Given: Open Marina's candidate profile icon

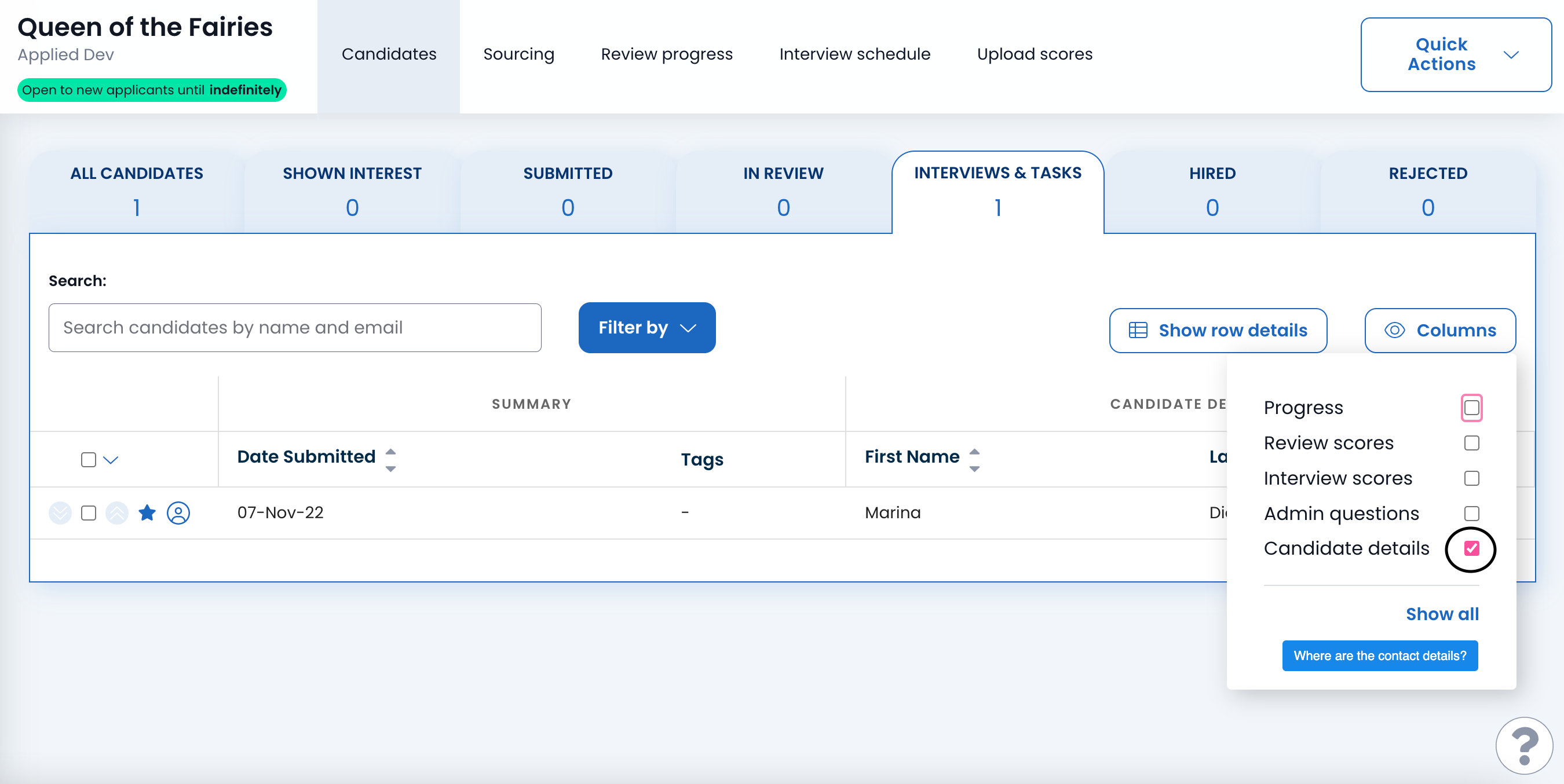Looking at the screenshot, I should click(178, 513).
